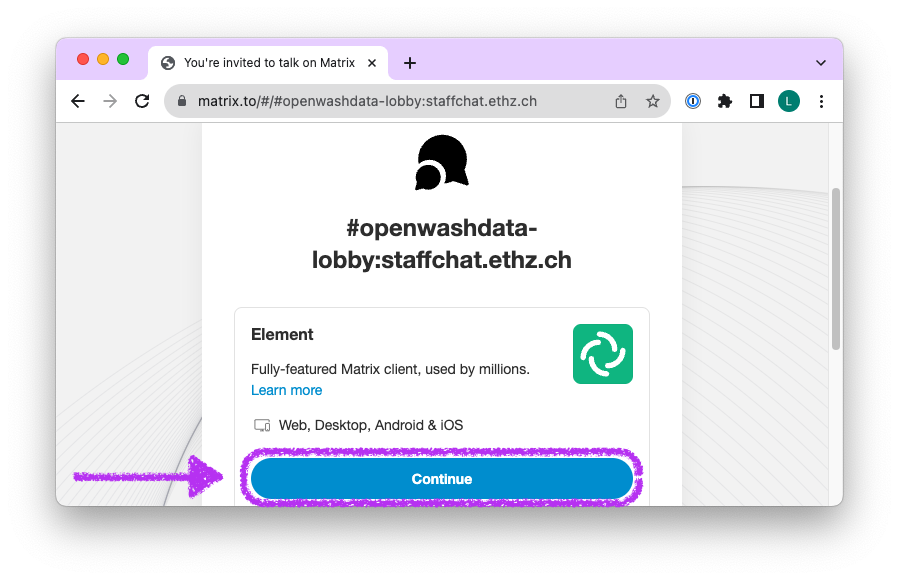
Task: Click the green Element app logo
Action: [603, 354]
